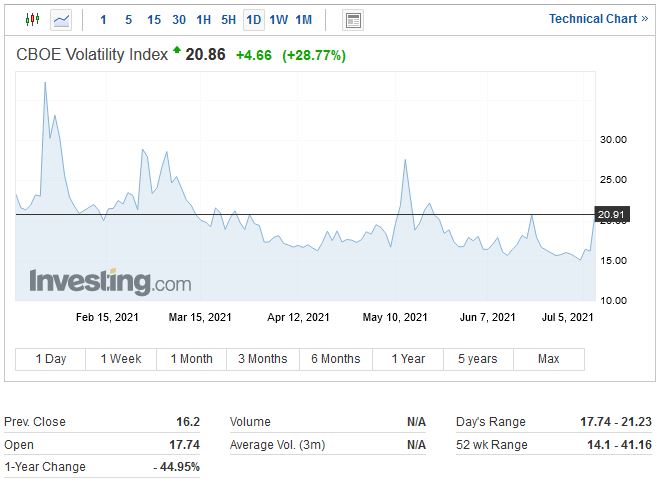Switch to candlestick chart type
This screenshot has width=661, height=491.
32,19
